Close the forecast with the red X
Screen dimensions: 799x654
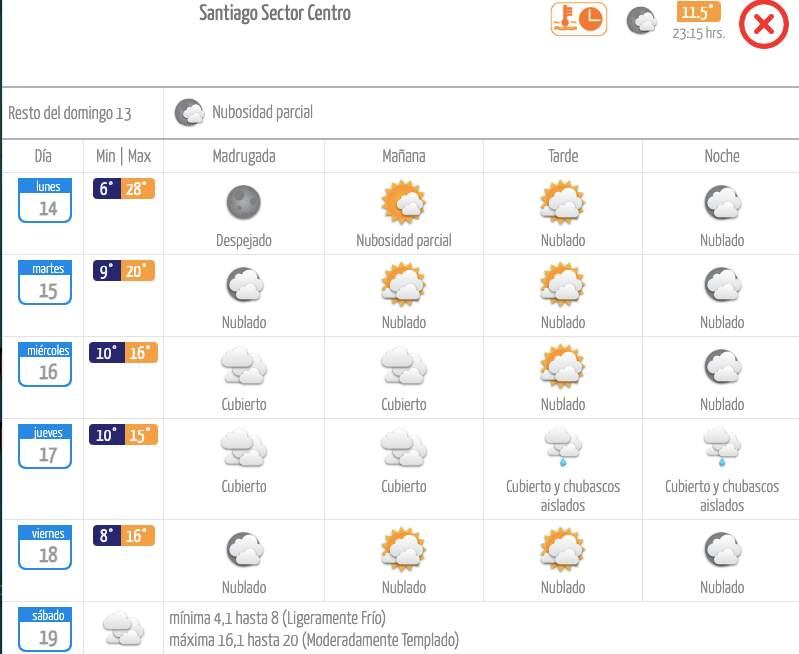[763, 24]
